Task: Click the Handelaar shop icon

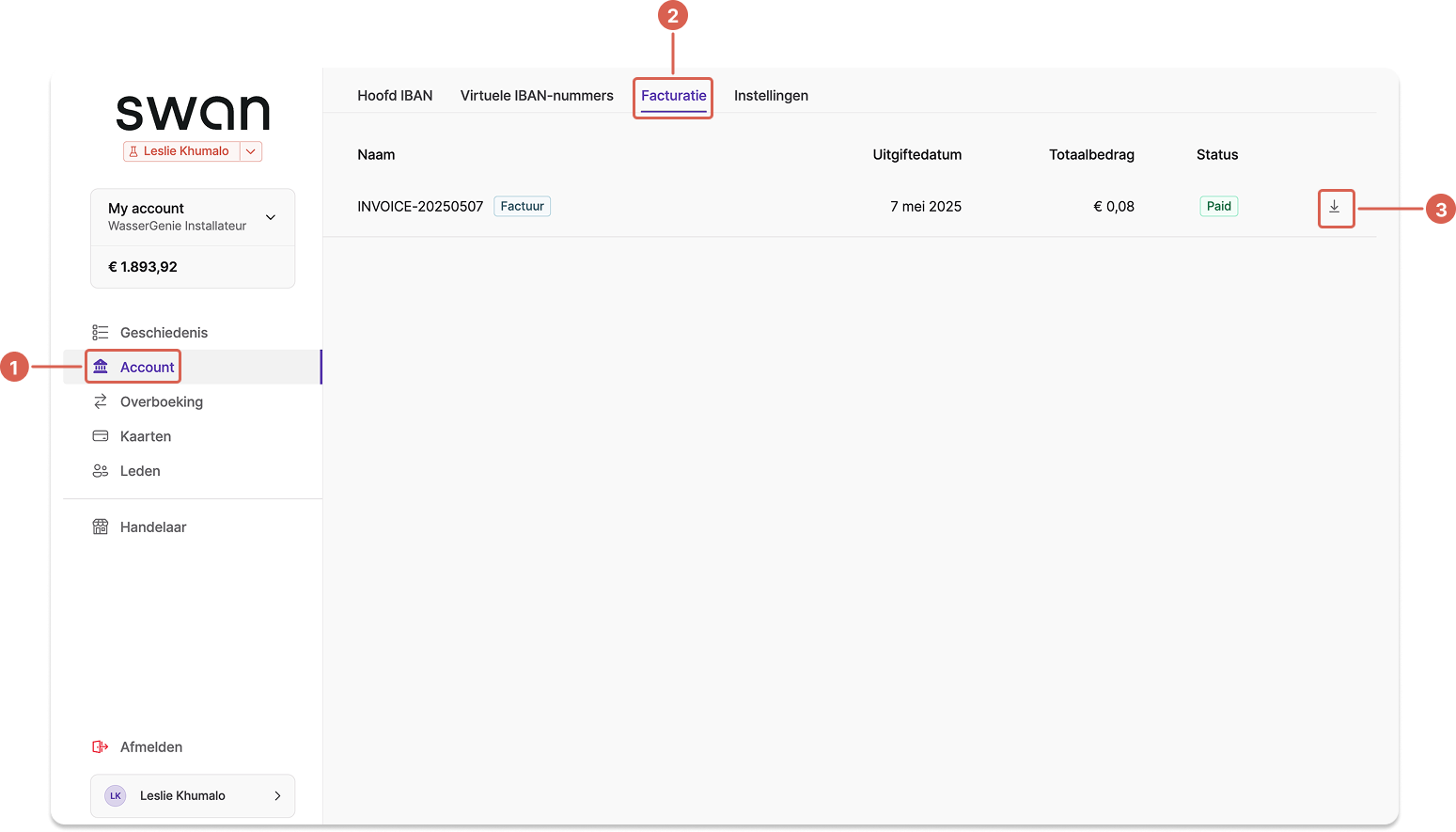Action: click(x=101, y=527)
